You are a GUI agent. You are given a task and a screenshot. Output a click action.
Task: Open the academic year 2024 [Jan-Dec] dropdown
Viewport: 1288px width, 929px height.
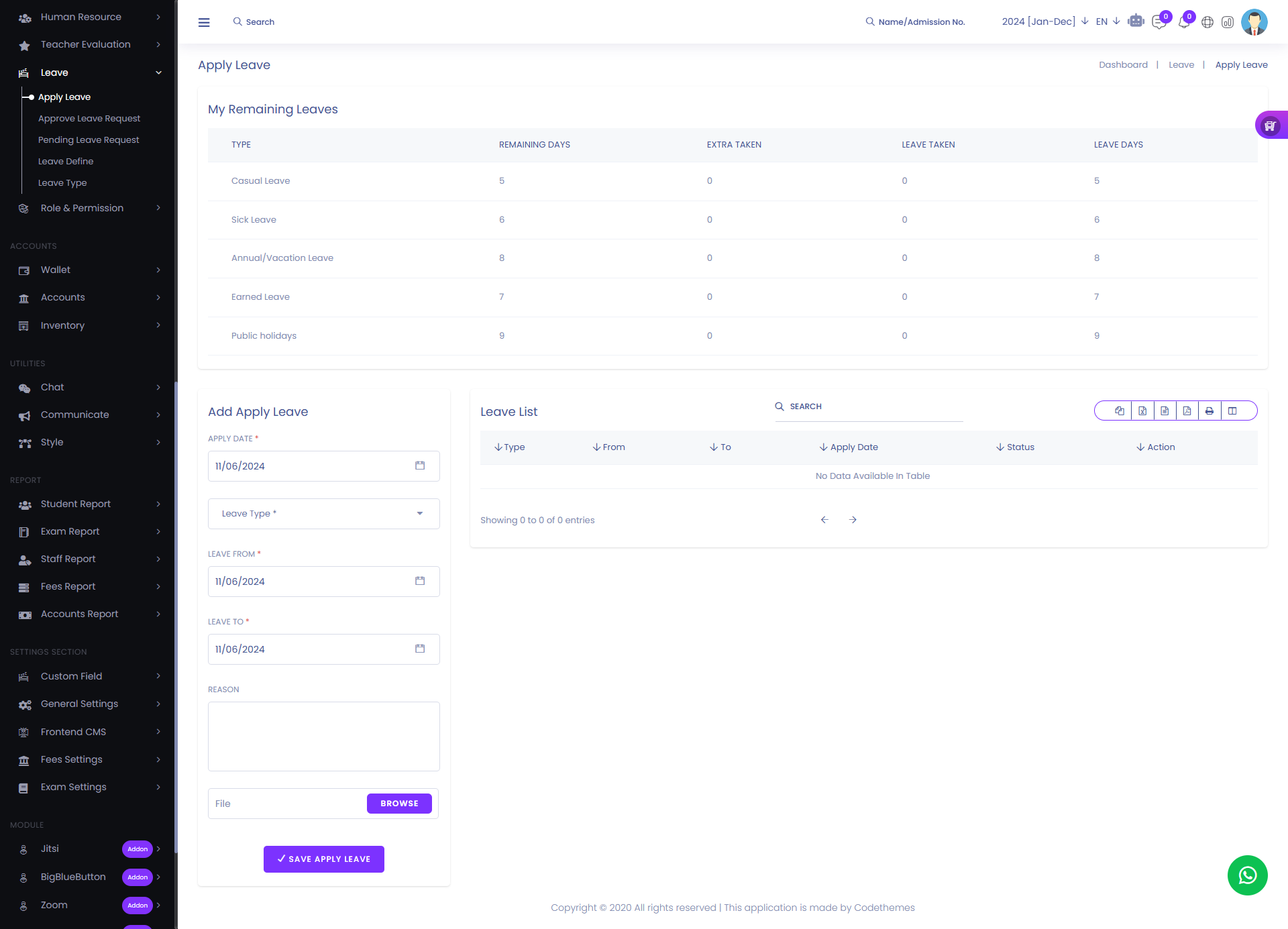point(1044,21)
